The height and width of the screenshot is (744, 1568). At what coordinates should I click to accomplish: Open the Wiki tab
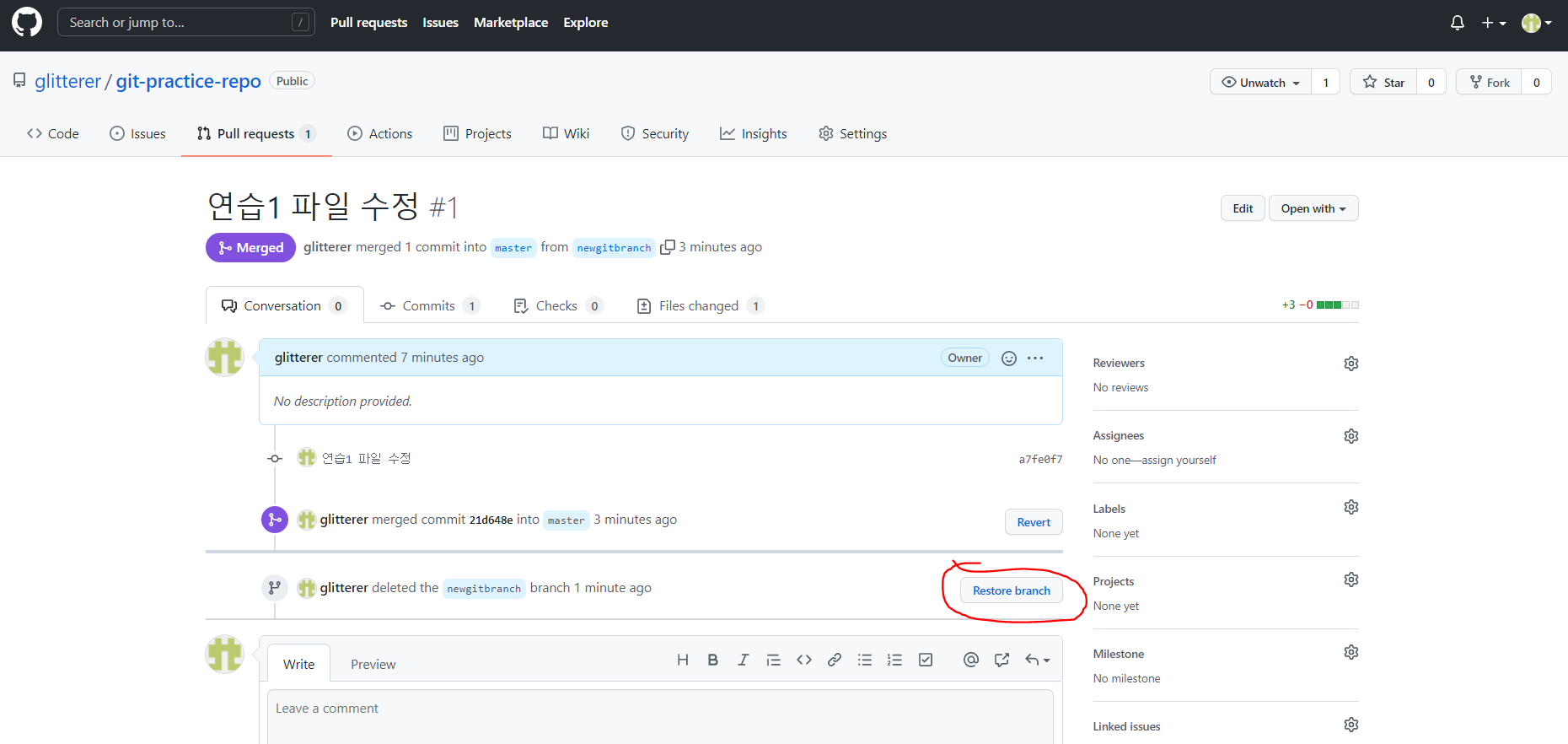tap(567, 133)
